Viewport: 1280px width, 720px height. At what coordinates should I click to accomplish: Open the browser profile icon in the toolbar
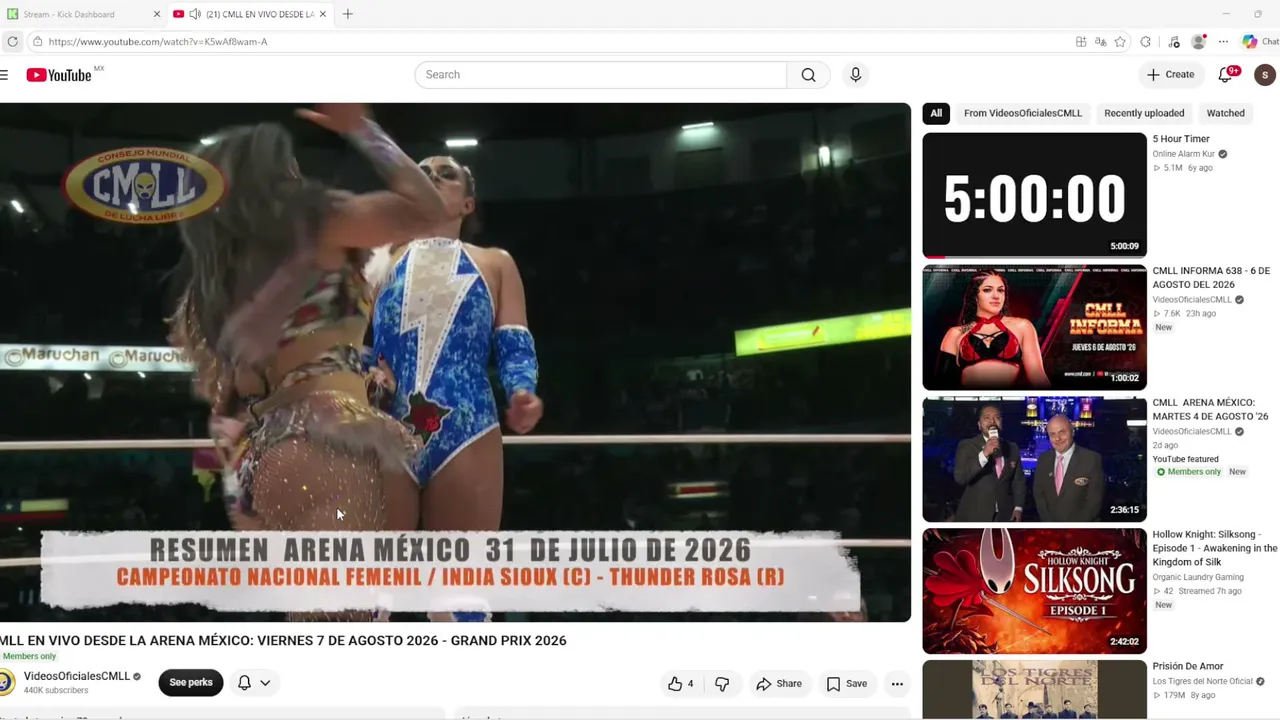point(1199,42)
